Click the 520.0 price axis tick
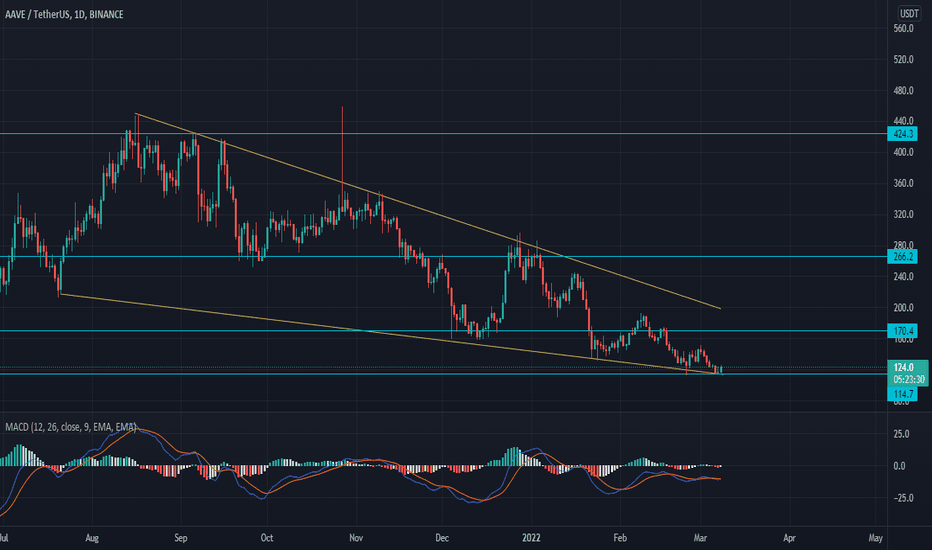The height and width of the screenshot is (550, 932). 903,59
